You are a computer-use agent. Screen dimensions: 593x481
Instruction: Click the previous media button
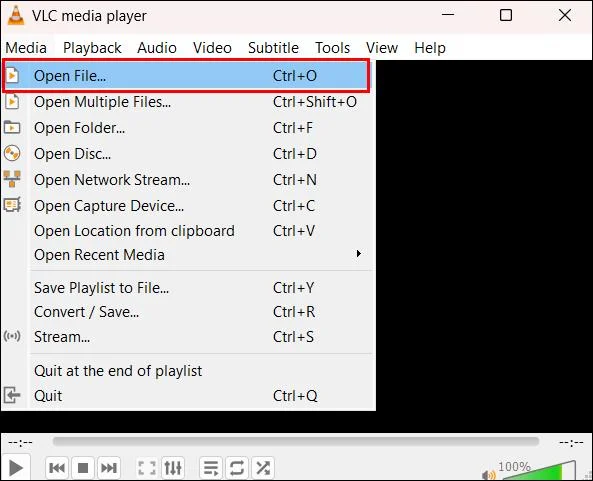57,468
